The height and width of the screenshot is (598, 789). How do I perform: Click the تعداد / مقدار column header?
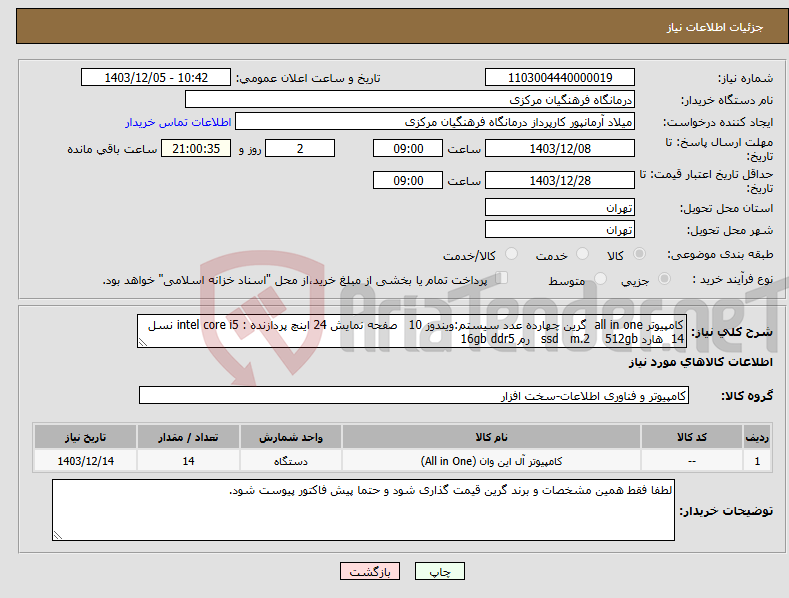tap(188, 437)
